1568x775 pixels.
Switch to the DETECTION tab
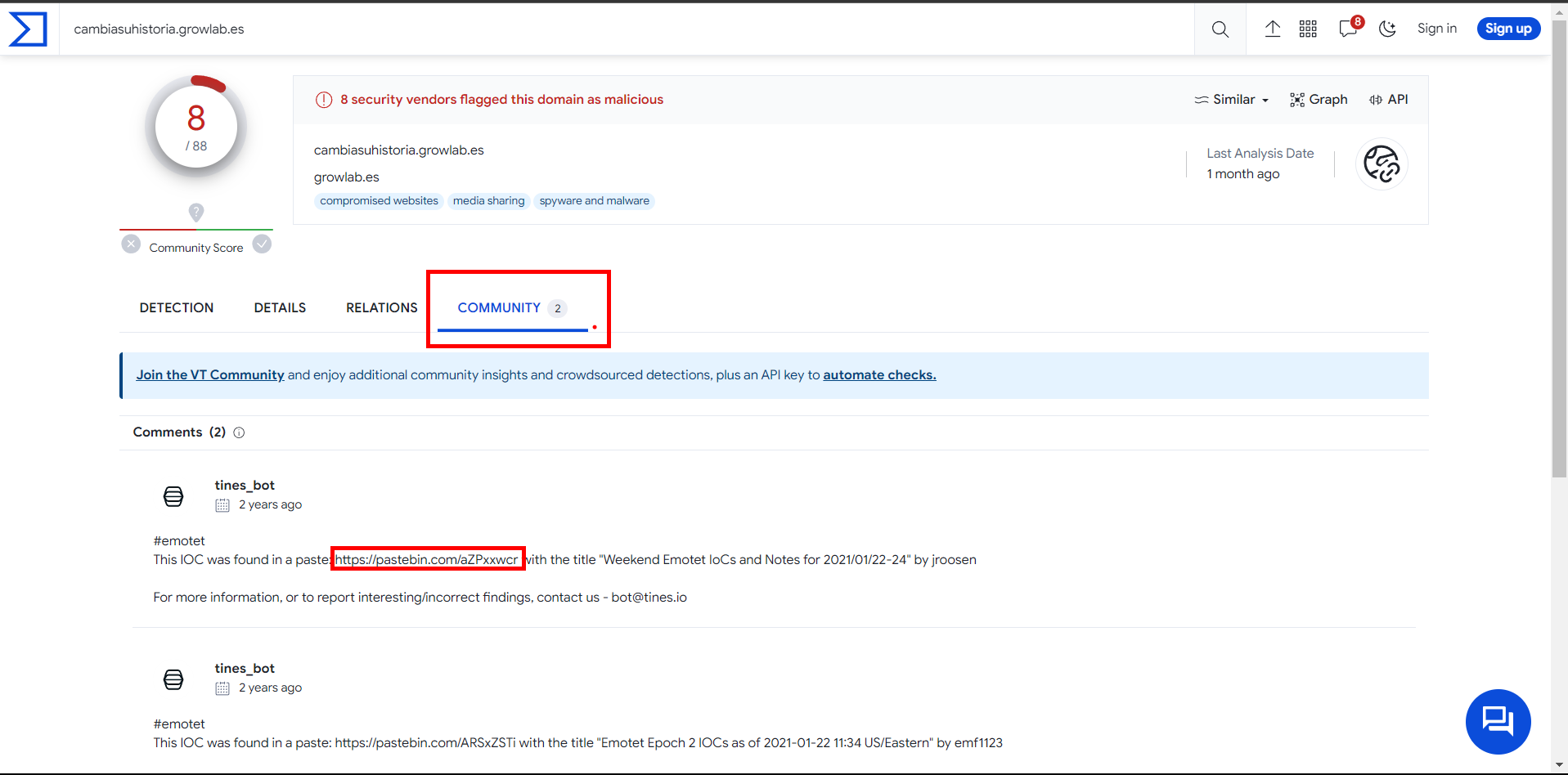[177, 308]
